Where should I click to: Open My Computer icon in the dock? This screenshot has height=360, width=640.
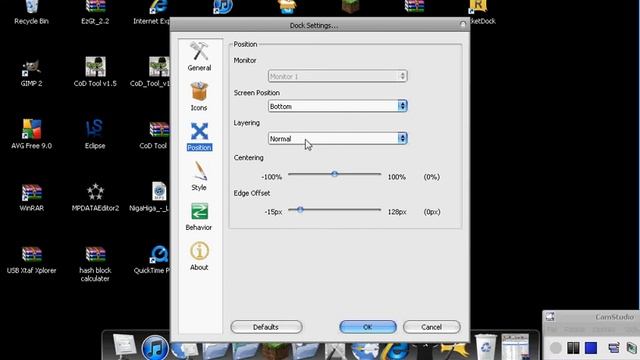124,346
